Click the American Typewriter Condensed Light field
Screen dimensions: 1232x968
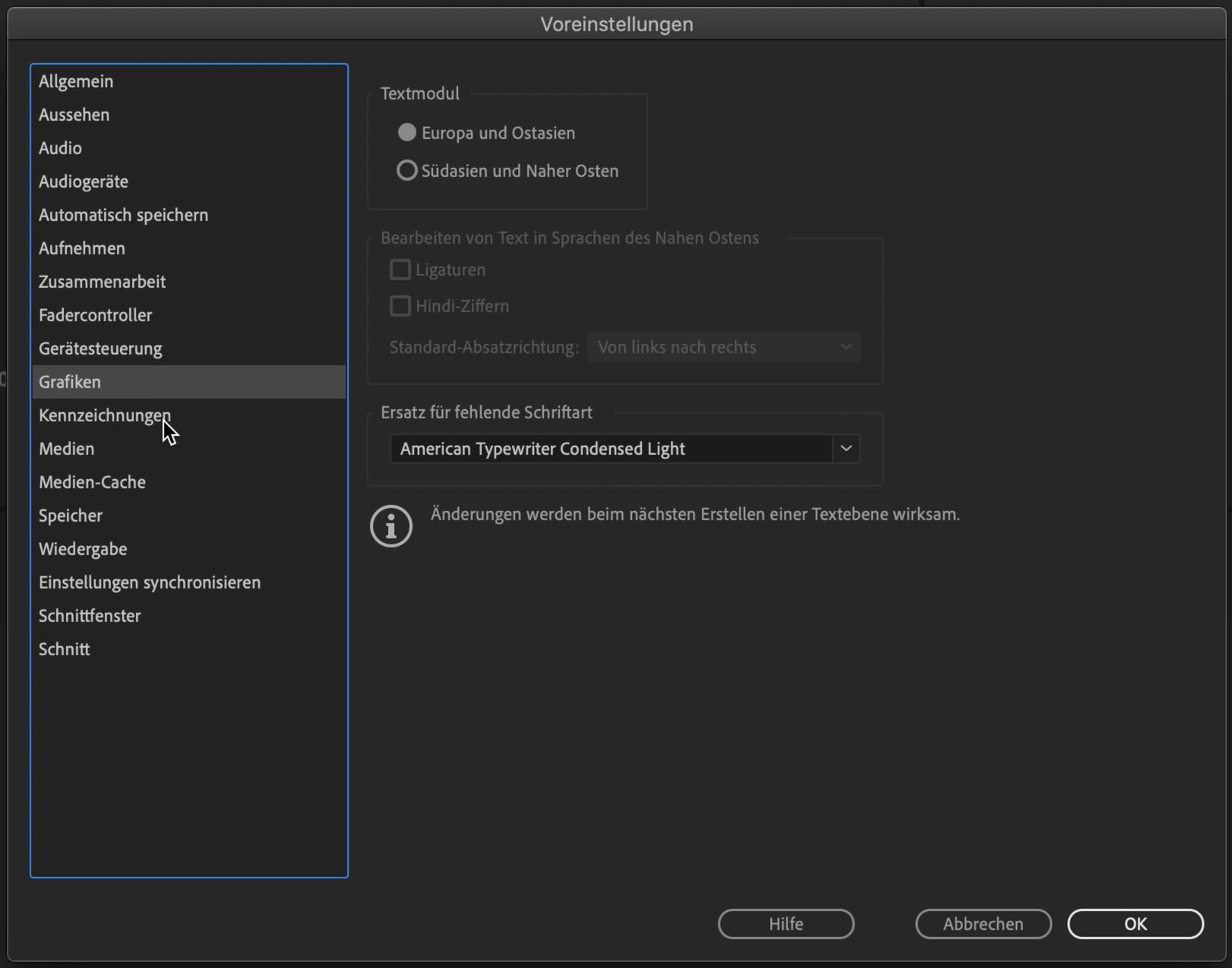[x=610, y=449]
